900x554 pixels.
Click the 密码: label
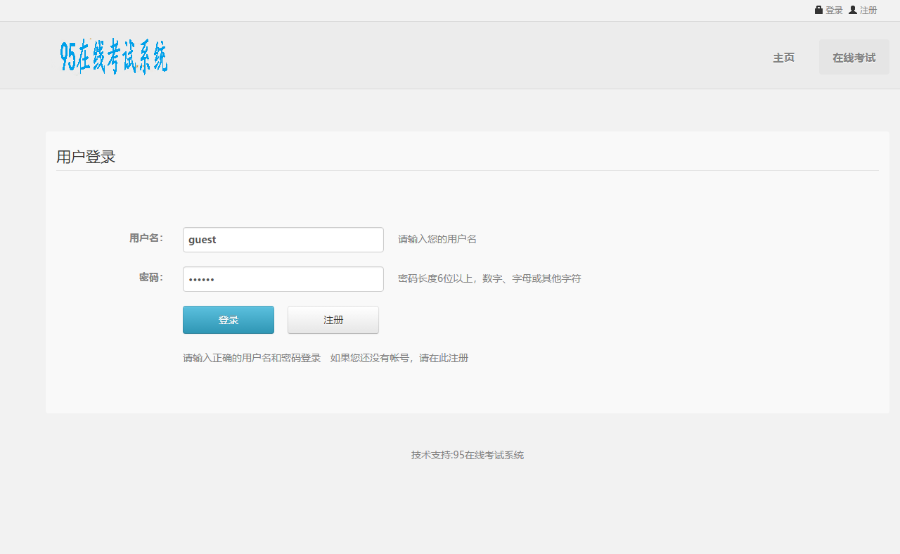[x=152, y=277]
